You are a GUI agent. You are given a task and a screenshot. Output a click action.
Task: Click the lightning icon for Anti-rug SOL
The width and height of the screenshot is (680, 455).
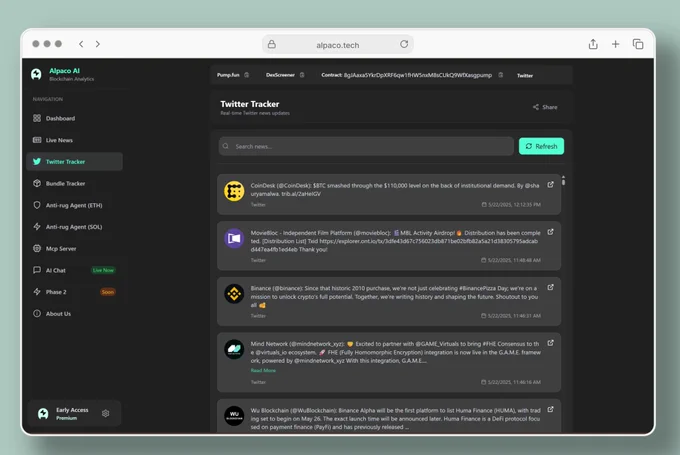click(x=37, y=226)
